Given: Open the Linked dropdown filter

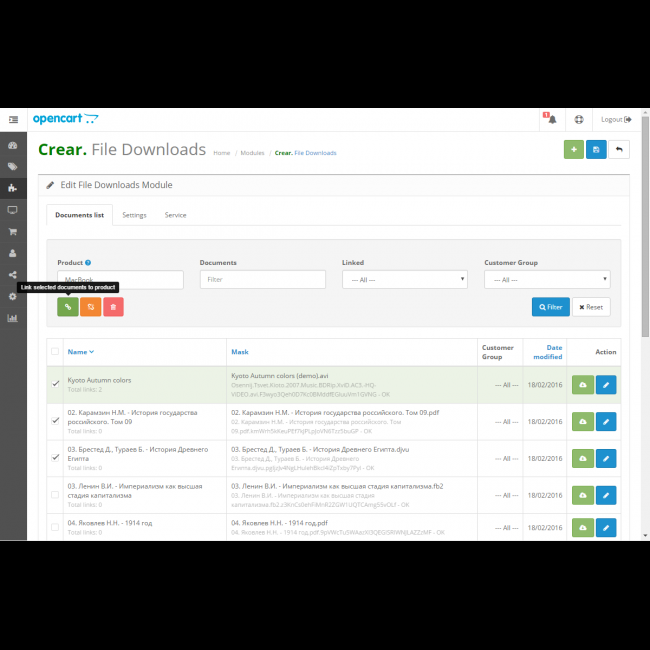Looking at the screenshot, I should point(404,280).
